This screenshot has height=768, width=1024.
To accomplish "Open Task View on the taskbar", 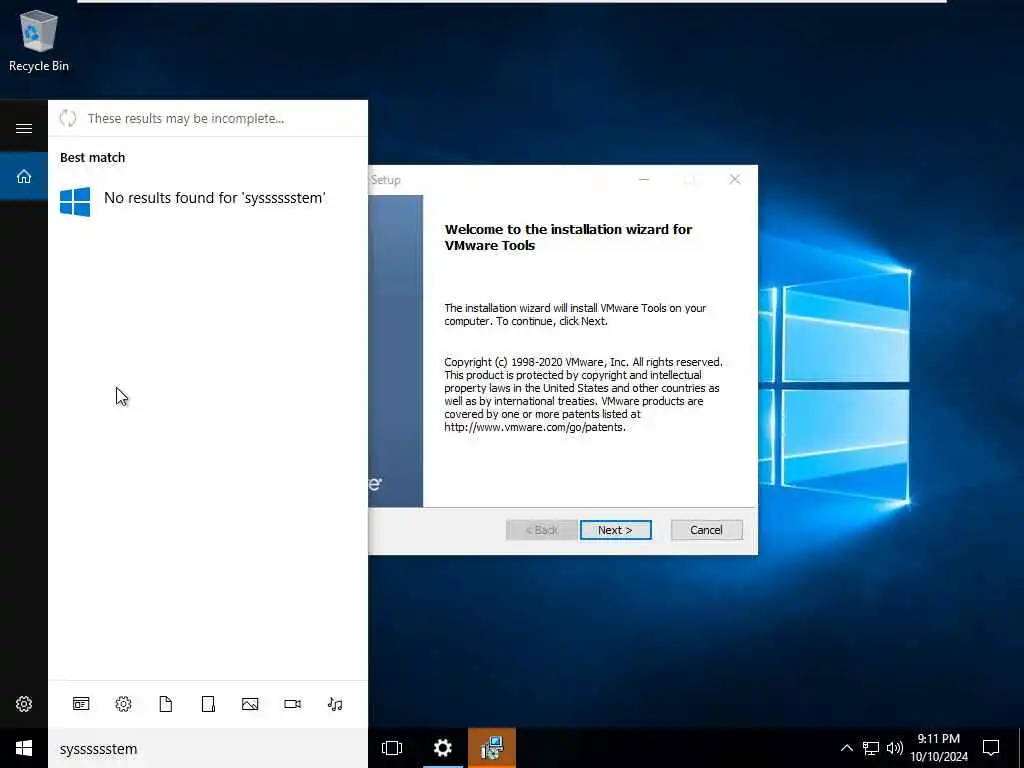I will [392, 748].
